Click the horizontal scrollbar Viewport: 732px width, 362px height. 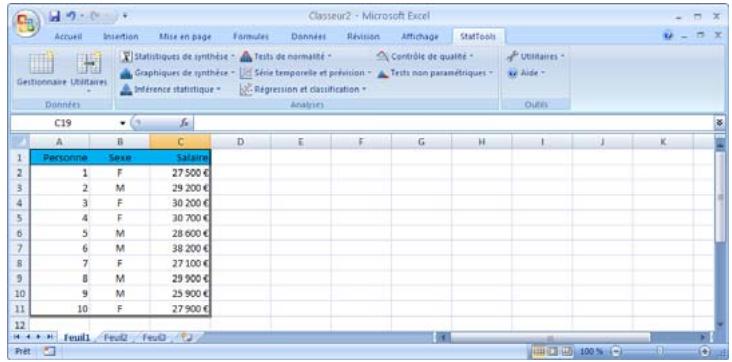tap(550, 337)
